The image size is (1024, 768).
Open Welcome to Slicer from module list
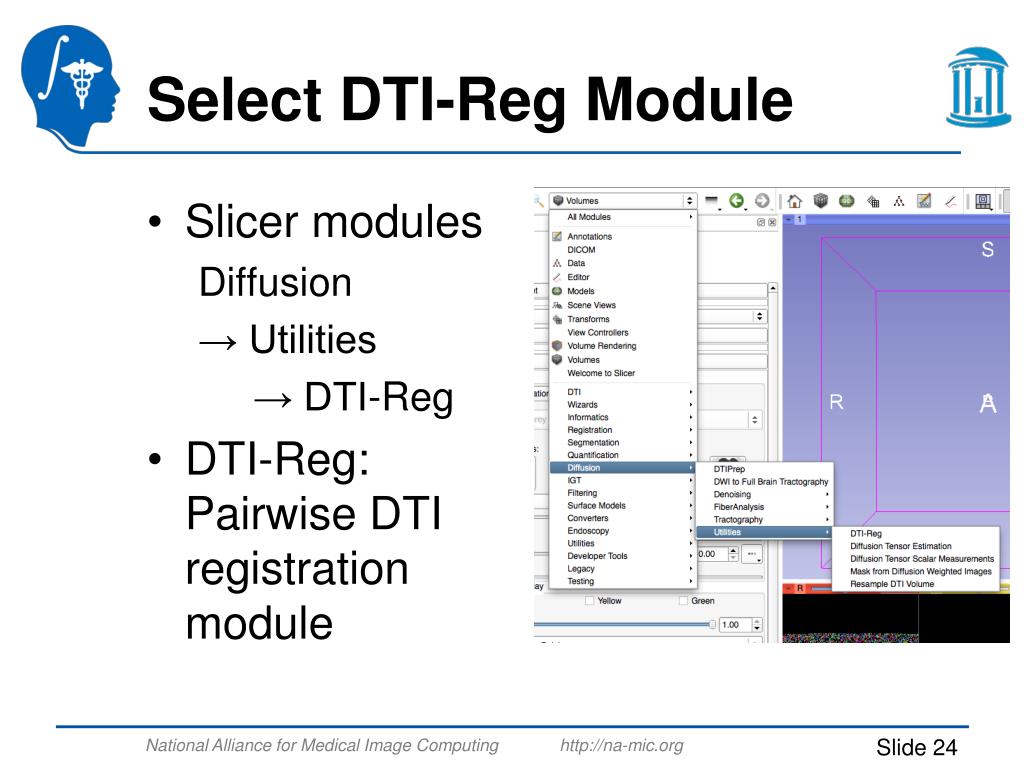[623, 373]
